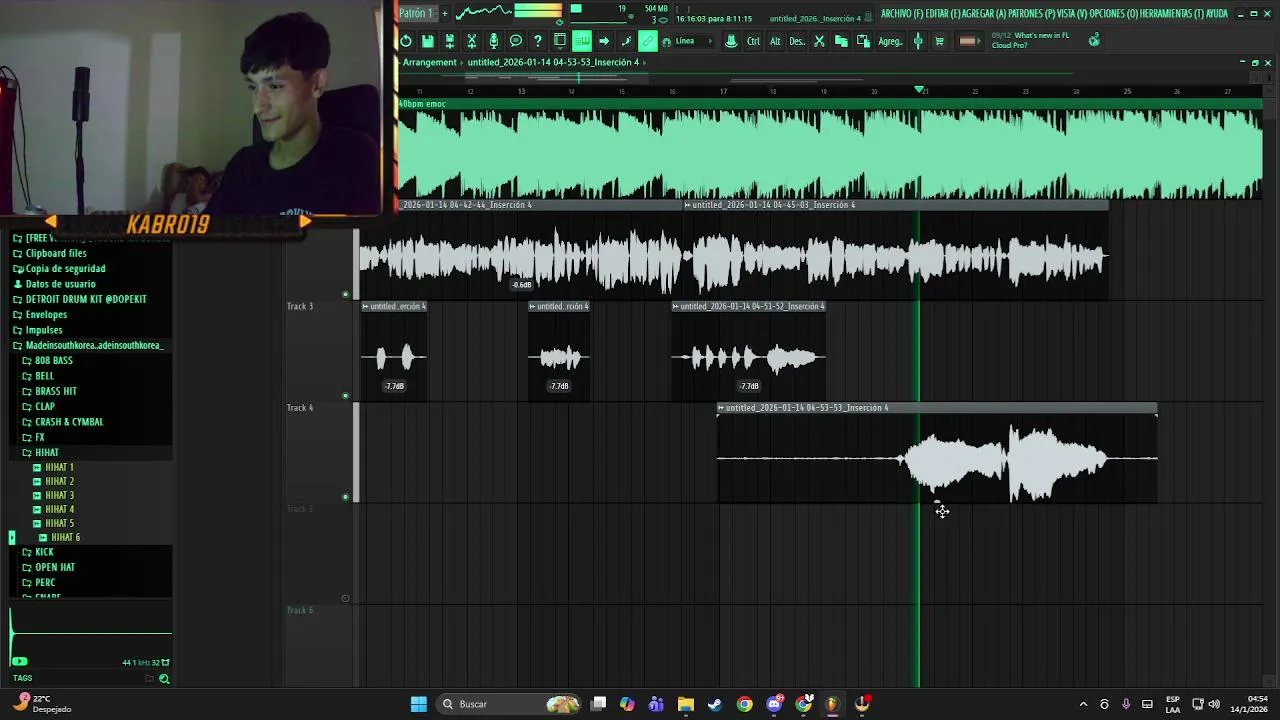Click the microphone recording icon in toolbar
Viewport: 1280px width, 720px height.
(494, 41)
